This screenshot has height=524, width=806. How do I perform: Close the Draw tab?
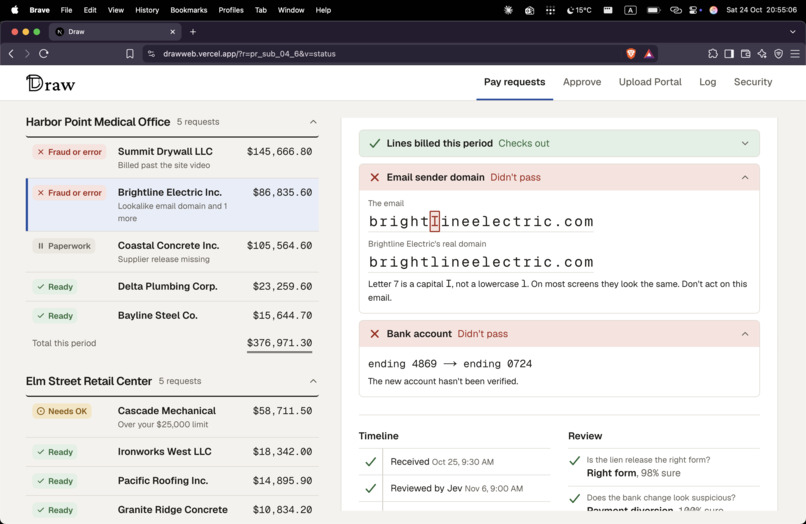click(172, 32)
